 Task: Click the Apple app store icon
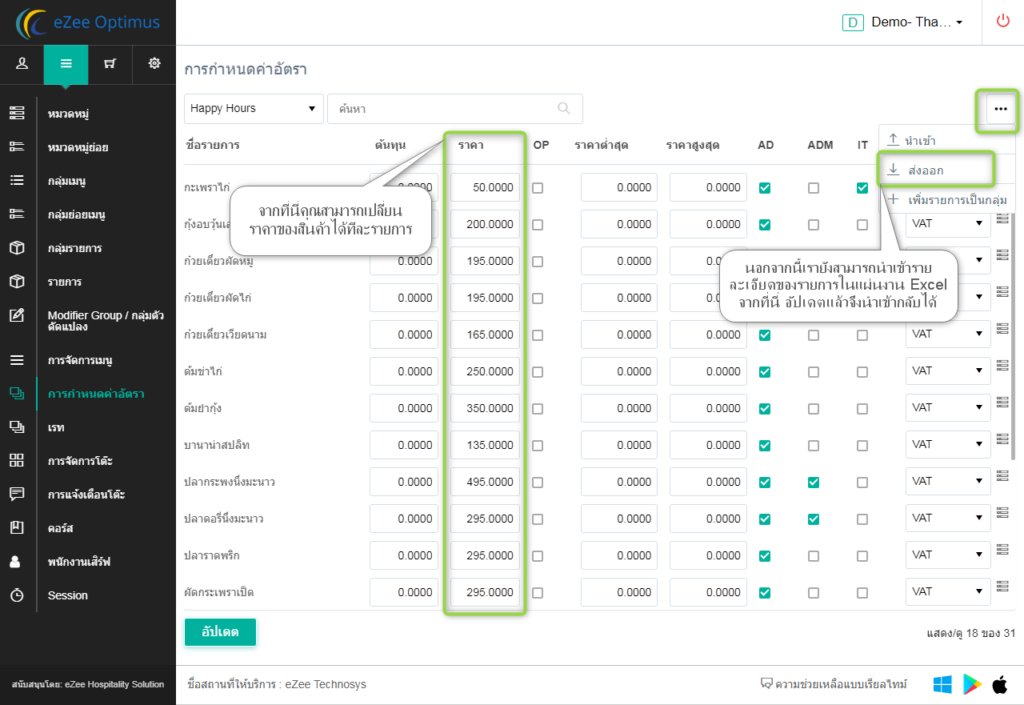pos(1000,684)
